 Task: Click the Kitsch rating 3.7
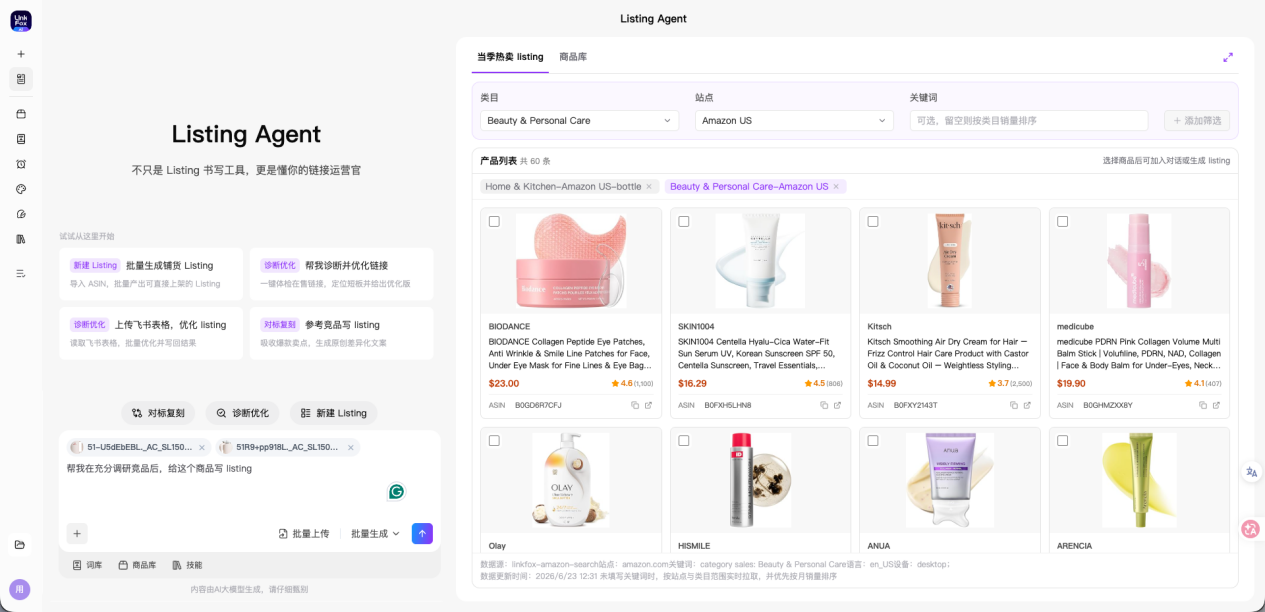tap(1010, 383)
